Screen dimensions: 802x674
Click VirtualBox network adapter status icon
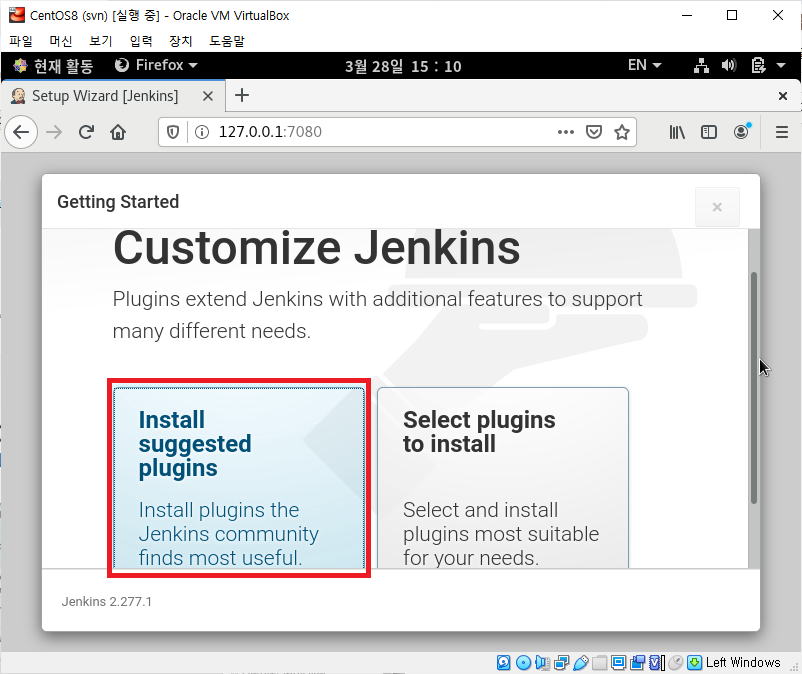561,663
